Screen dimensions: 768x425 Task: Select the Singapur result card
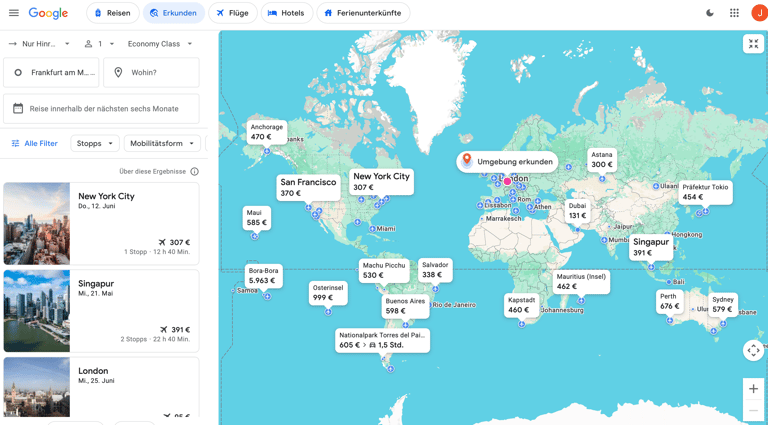pyautogui.click(x=101, y=311)
